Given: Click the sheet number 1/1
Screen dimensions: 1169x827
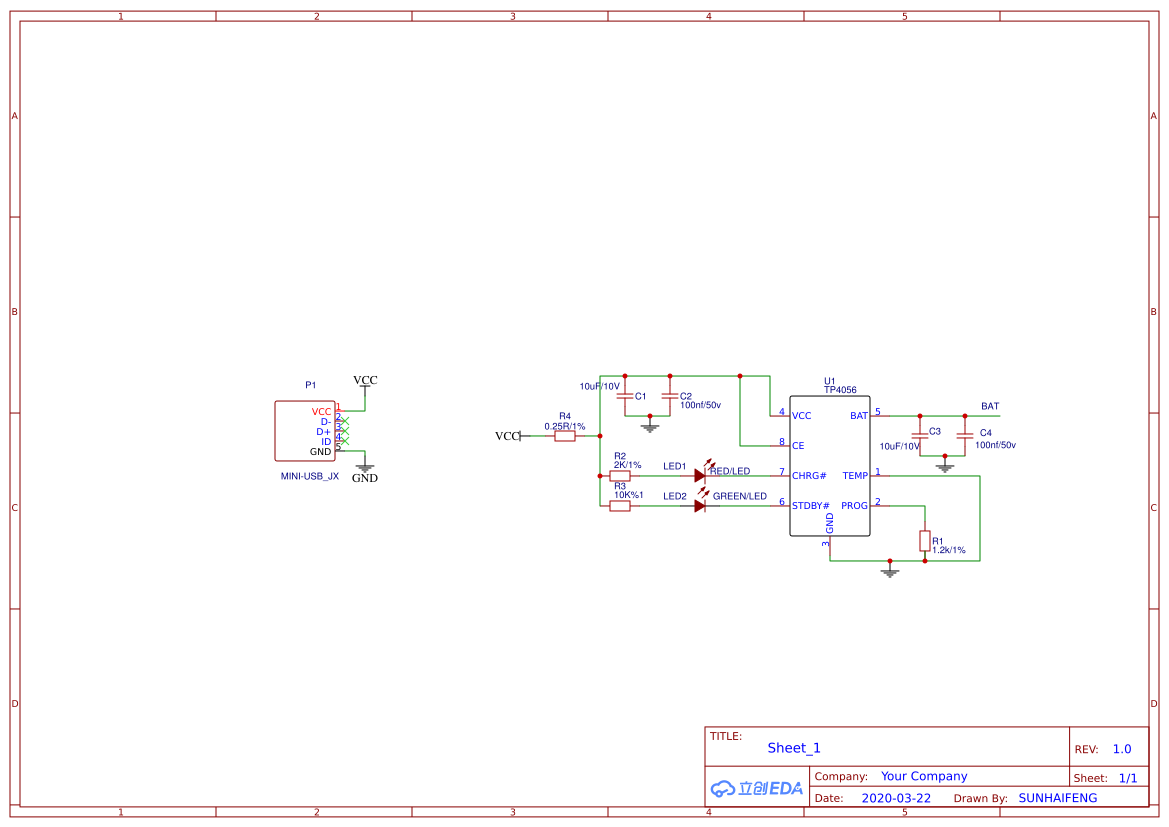Looking at the screenshot, I should click(x=1128, y=779).
